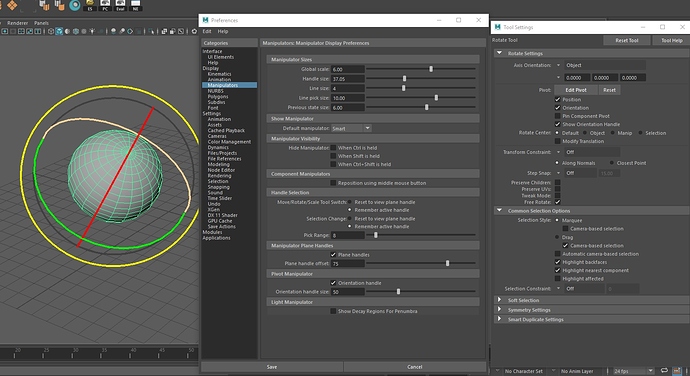690x376 pixels.
Task: Click the Orientation handle size value field
Action: click(348, 292)
